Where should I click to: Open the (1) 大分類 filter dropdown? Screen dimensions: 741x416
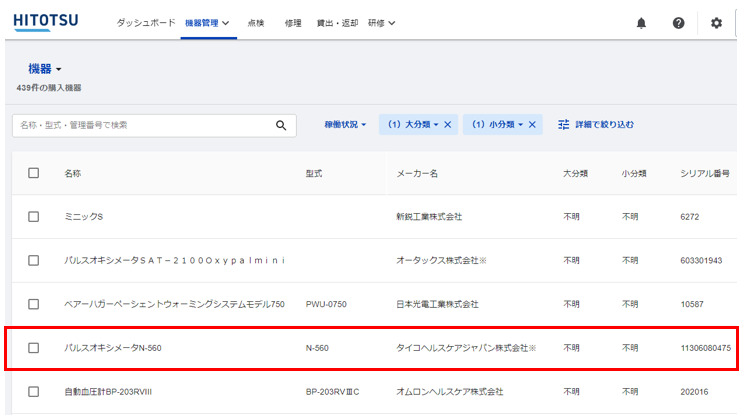[x=413, y=125]
